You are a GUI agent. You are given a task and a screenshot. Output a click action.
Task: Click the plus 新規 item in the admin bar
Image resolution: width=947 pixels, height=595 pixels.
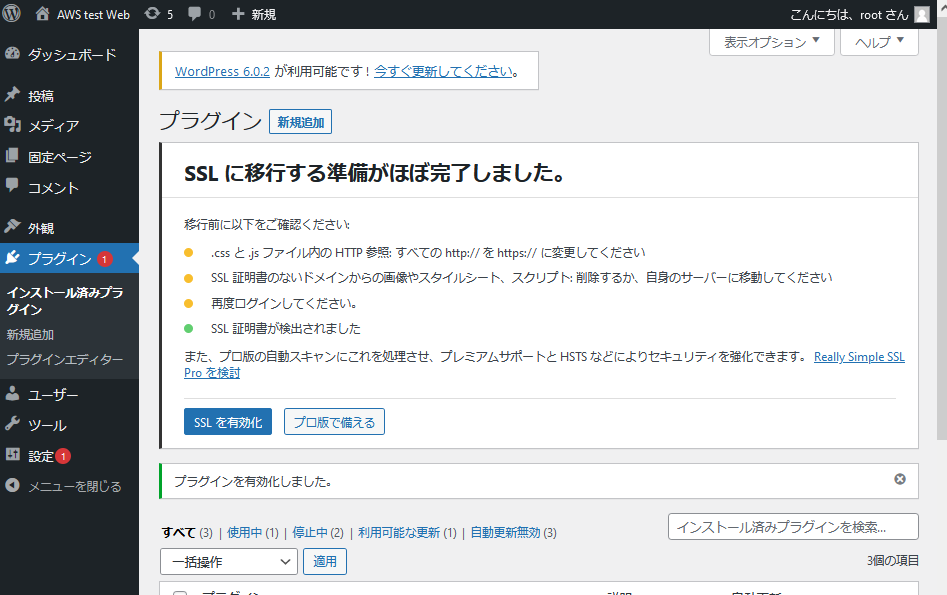click(254, 14)
